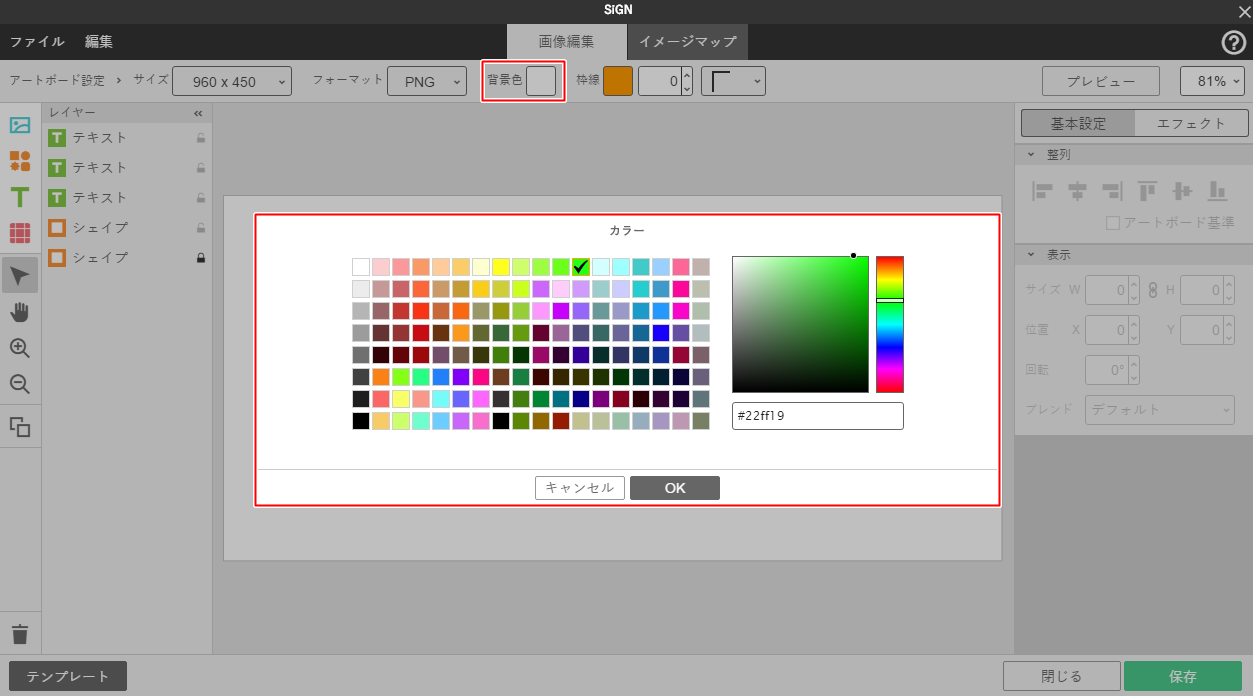Open the 背景色 color swatch
Viewport: 1253px width, 696px height.
point(541,81)
